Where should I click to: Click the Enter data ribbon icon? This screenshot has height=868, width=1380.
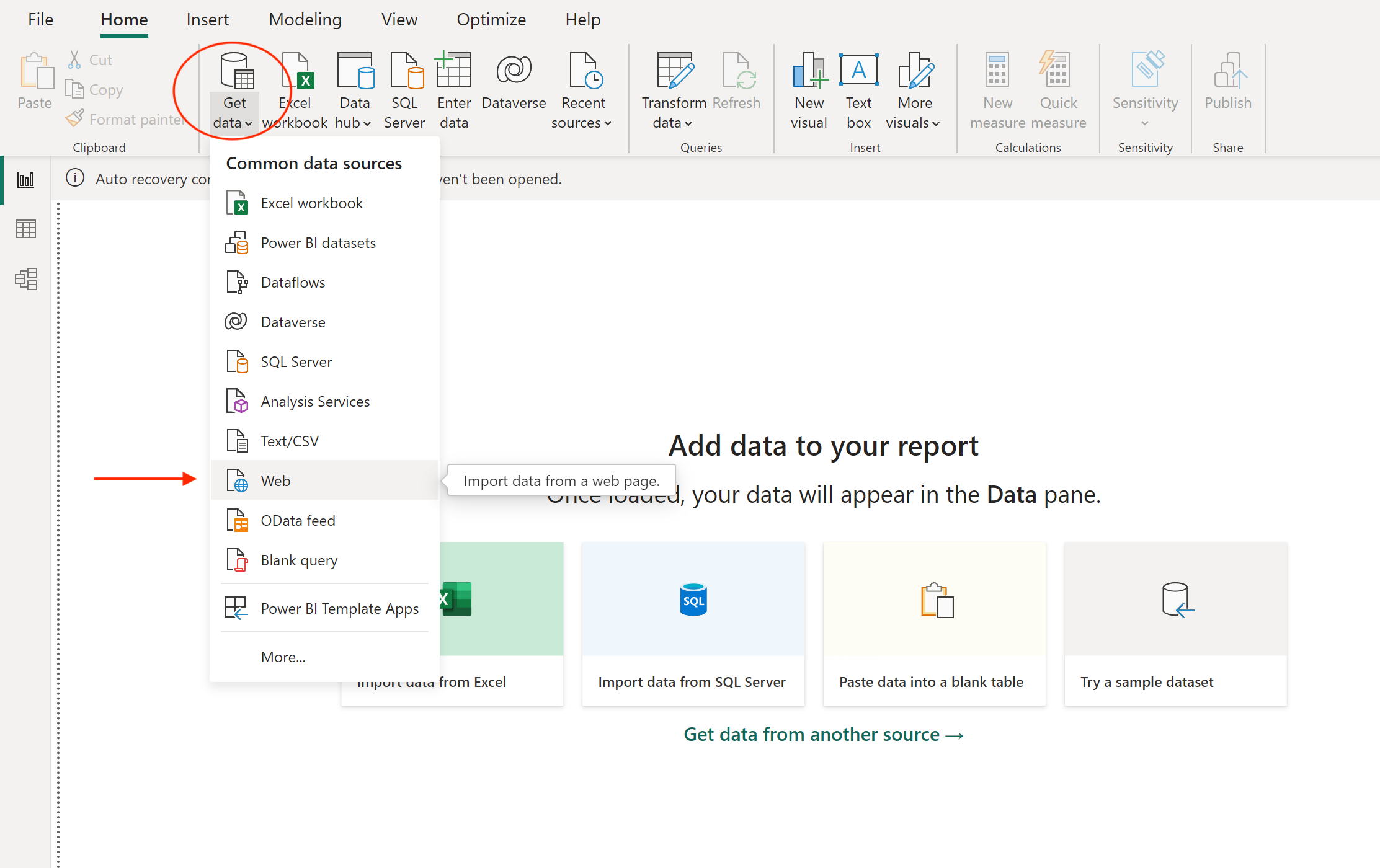(x=454, y=90)
